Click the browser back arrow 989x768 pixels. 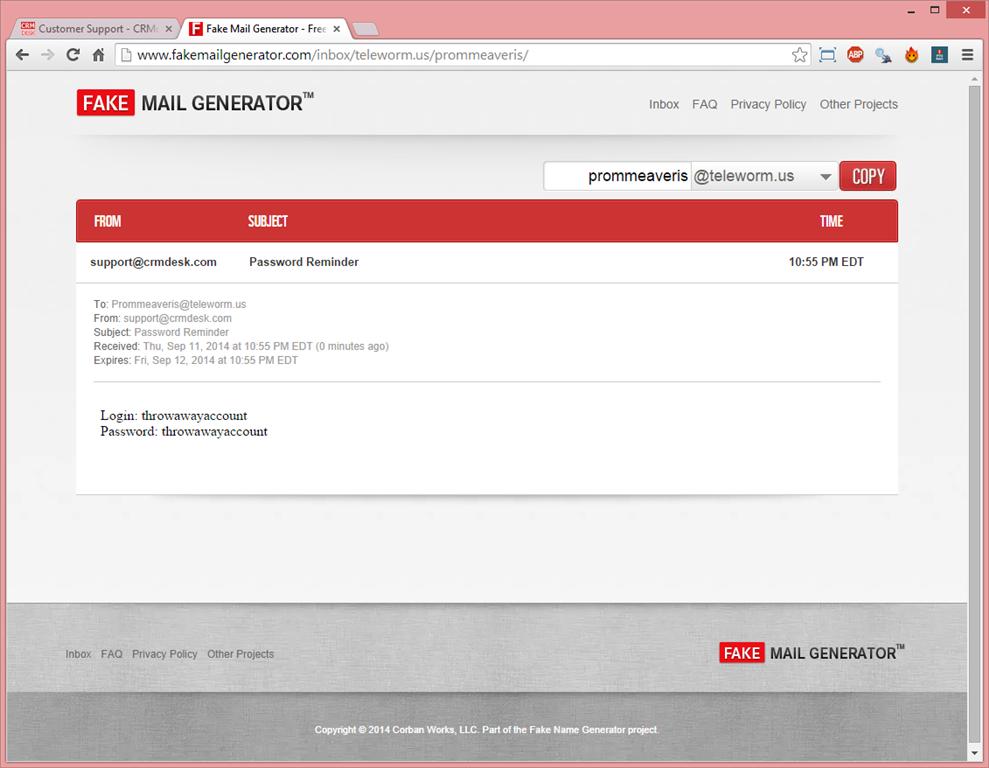pos(22,55)
